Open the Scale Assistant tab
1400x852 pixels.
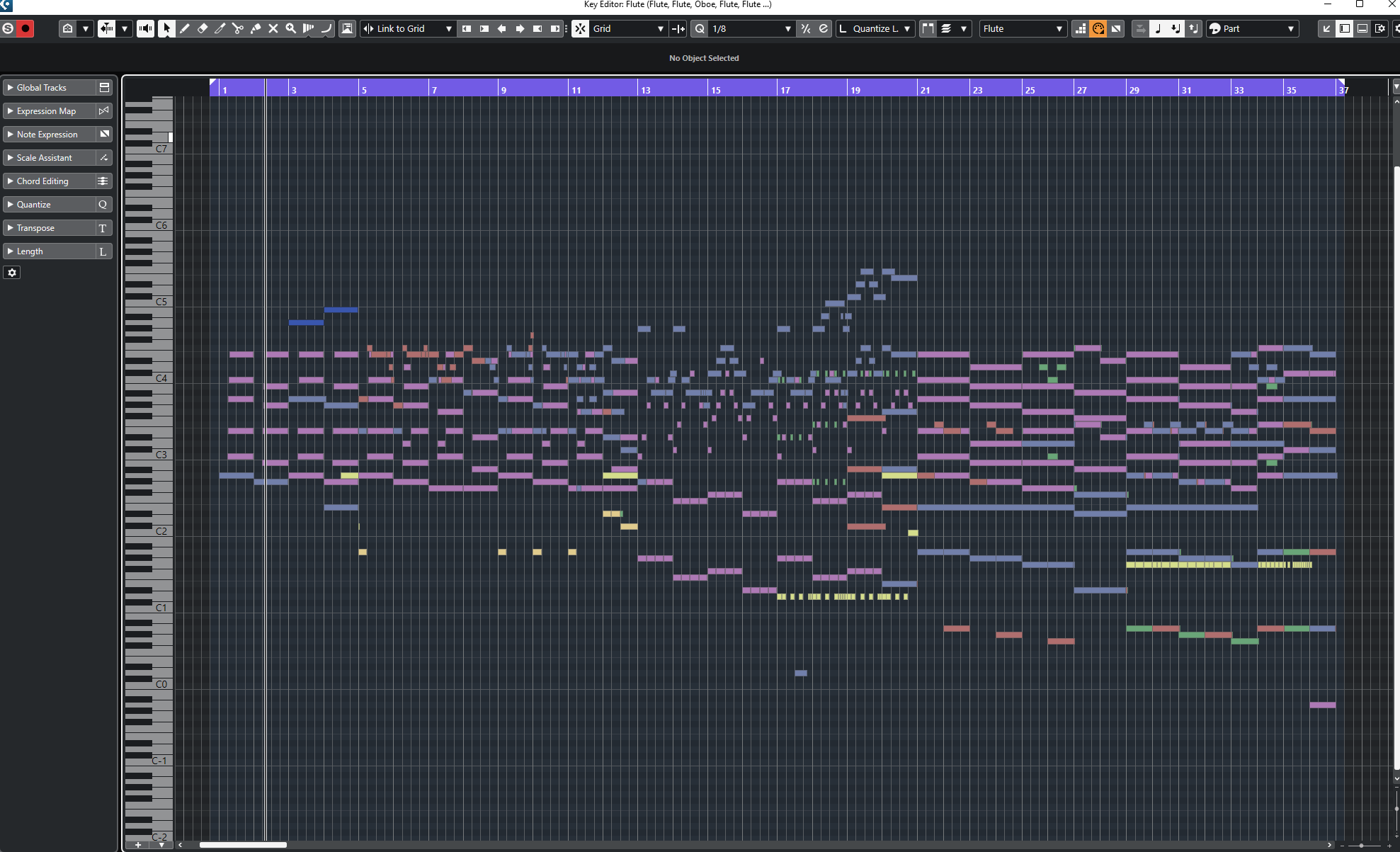48,158
